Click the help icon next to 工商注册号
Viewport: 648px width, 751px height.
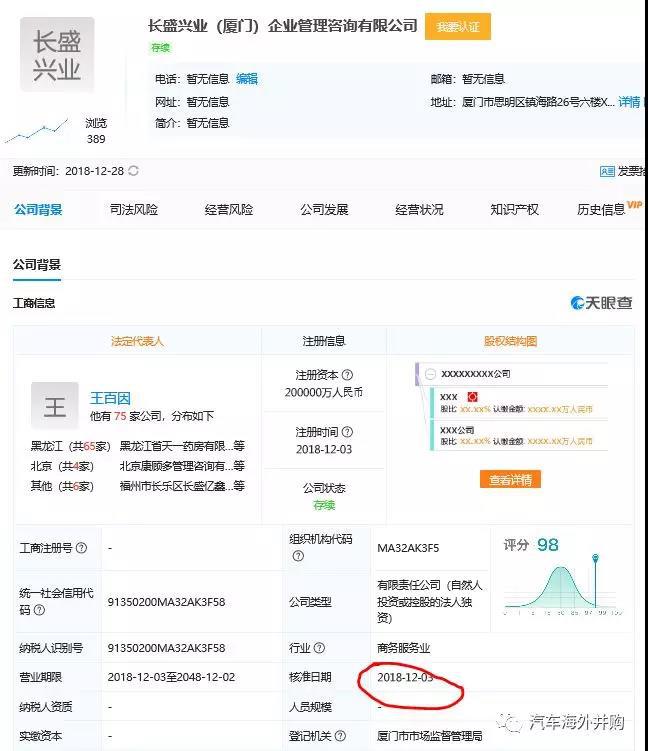tap(81, 547)
